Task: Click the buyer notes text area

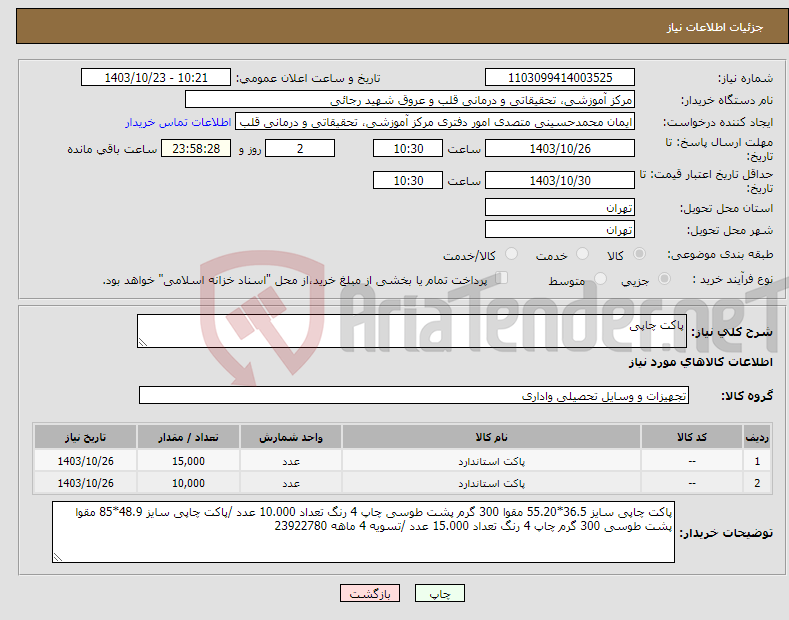Action: [363, 532]
